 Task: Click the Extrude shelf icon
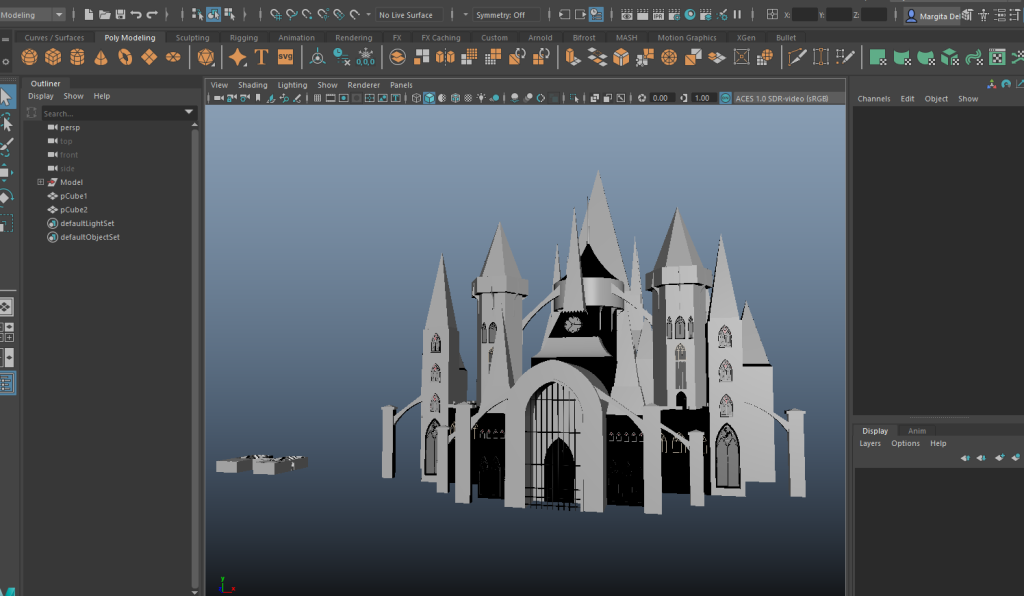coord(573,57)
